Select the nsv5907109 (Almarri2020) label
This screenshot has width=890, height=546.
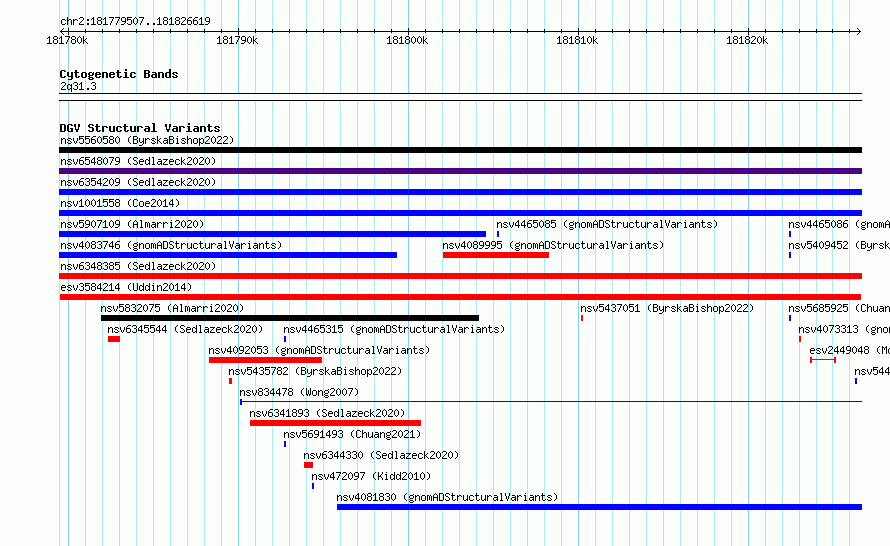click(x=132, y=224)
